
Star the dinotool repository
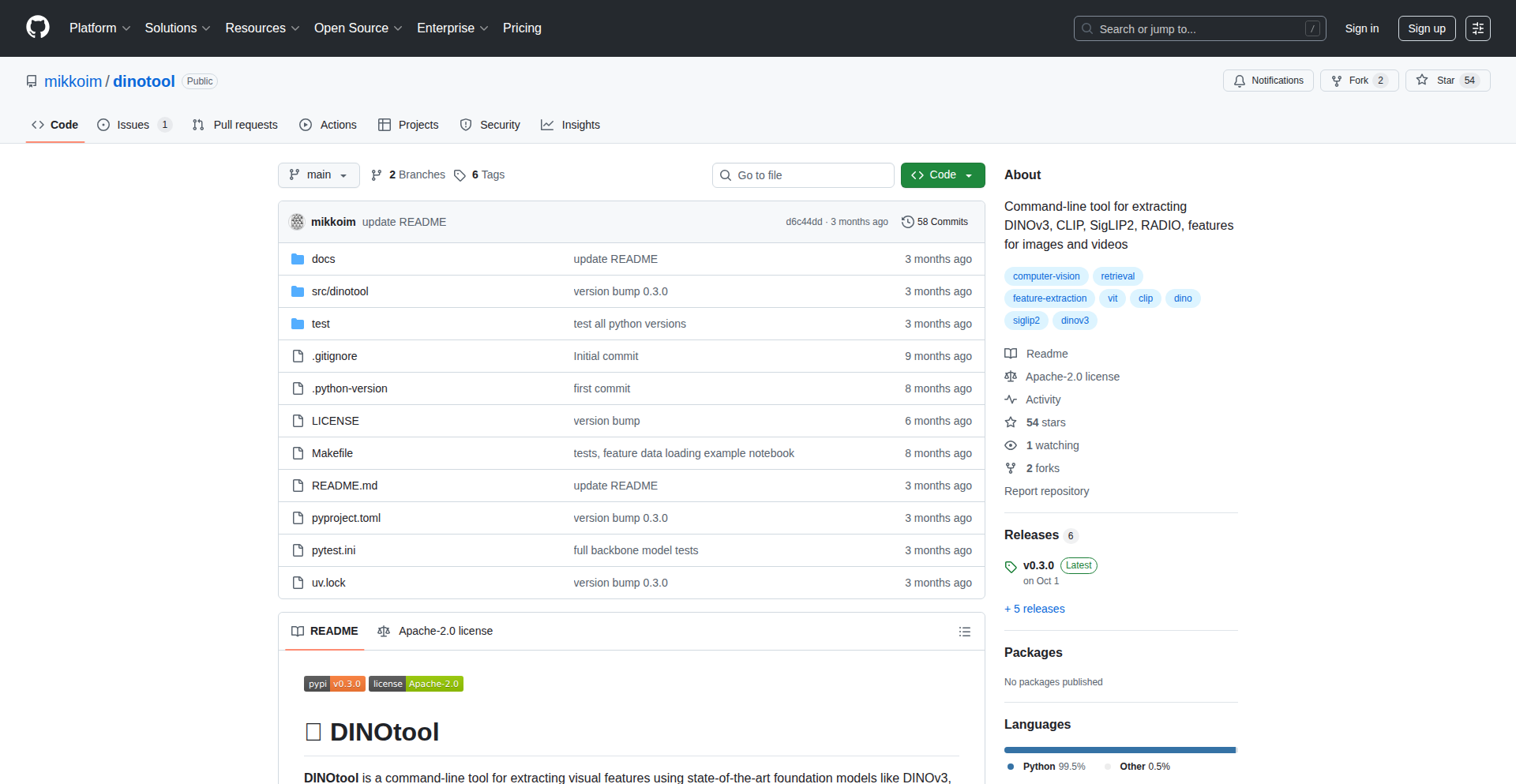tap(1448, 81)
